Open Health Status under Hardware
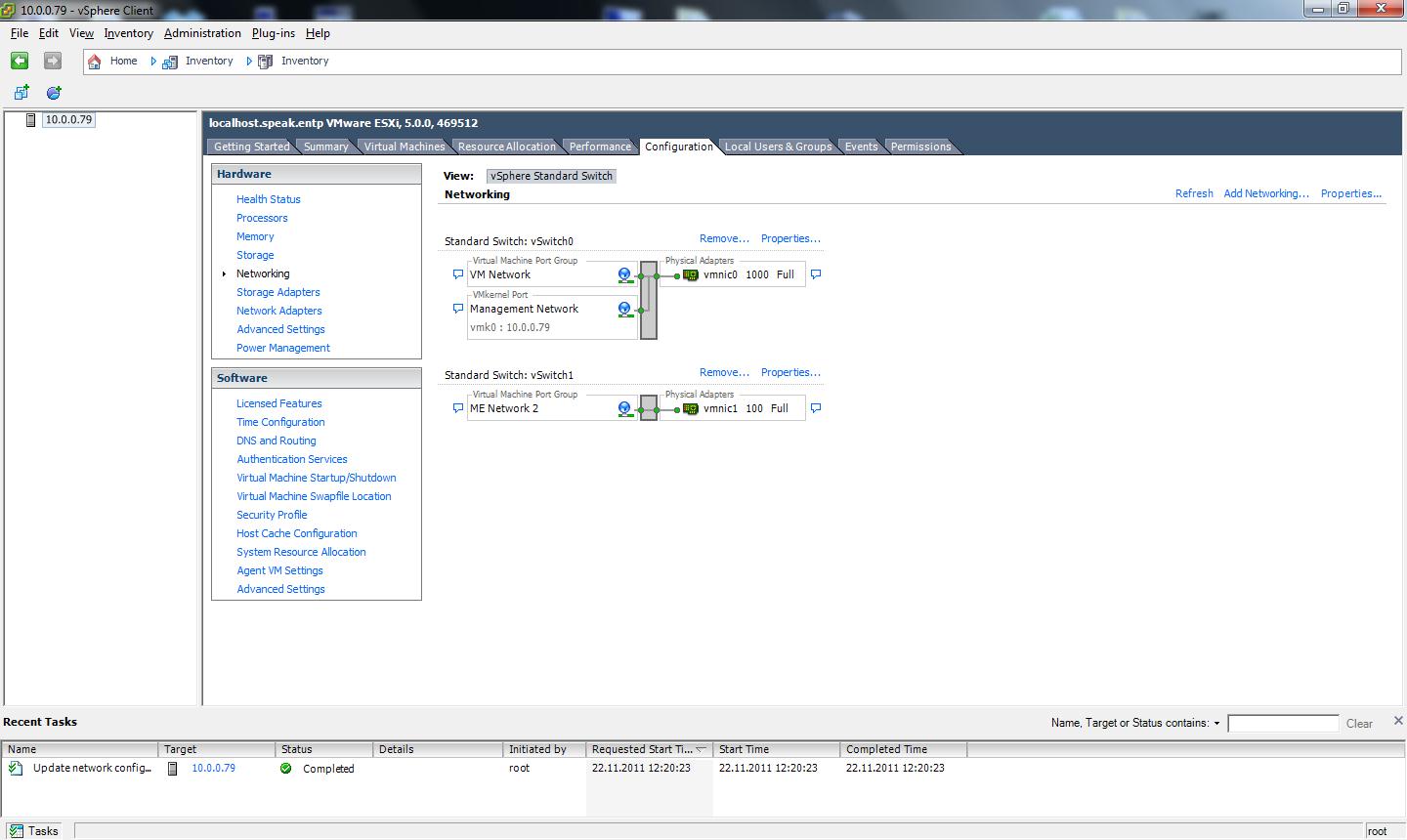The image size is (1407, 840). tap(269, 199)
